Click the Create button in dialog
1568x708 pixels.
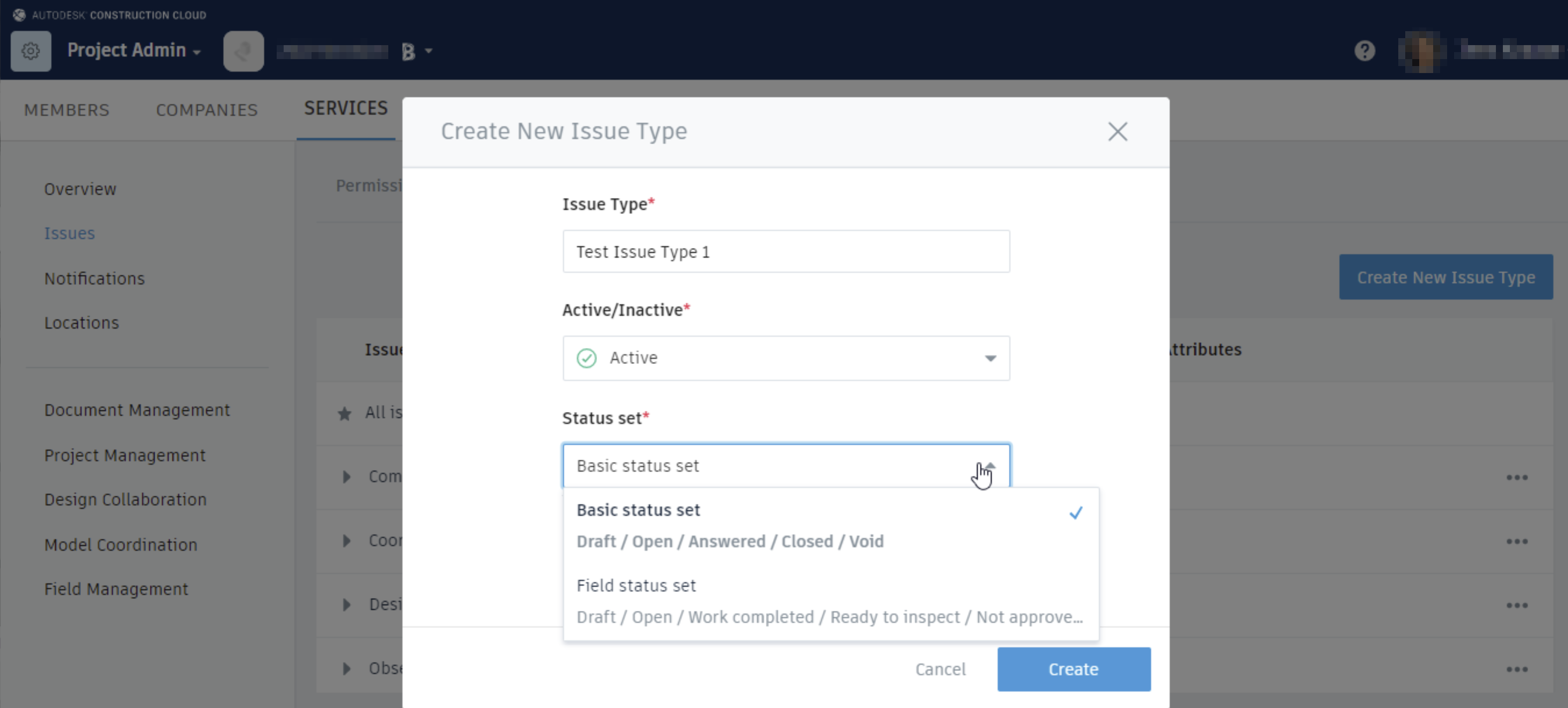[1073, 669]
